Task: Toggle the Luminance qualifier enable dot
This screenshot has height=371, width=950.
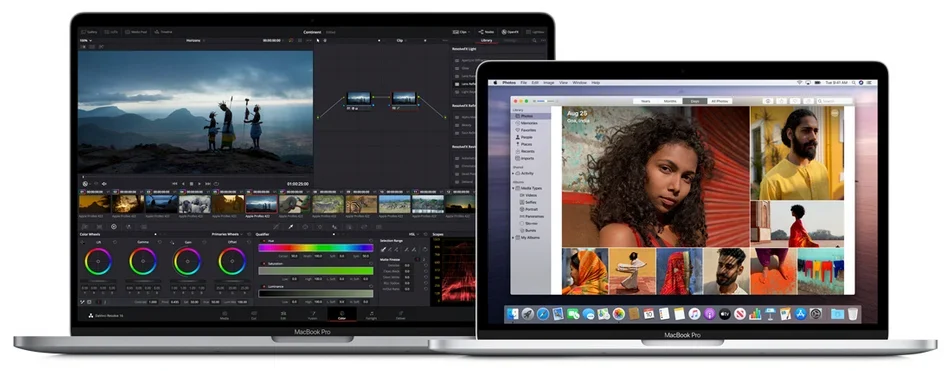Action: coord(264,287)
